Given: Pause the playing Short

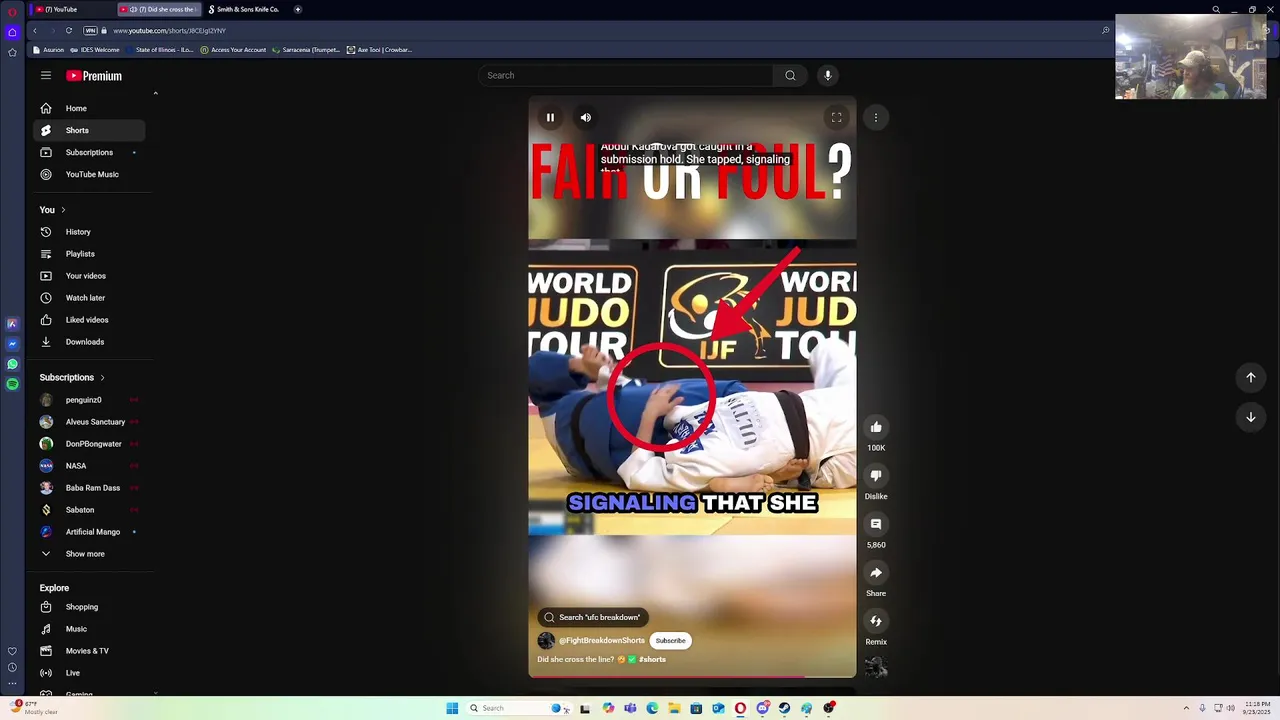Looking at the screenshot, I should [x=550, y=118].
